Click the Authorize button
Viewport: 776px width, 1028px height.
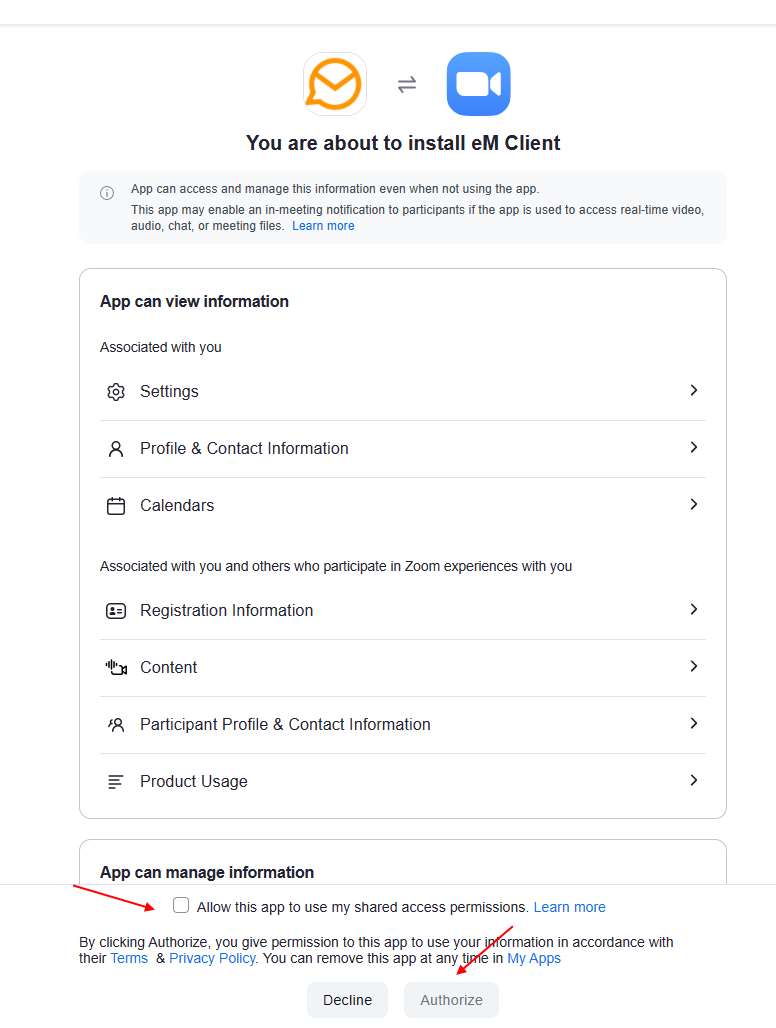452,1000
